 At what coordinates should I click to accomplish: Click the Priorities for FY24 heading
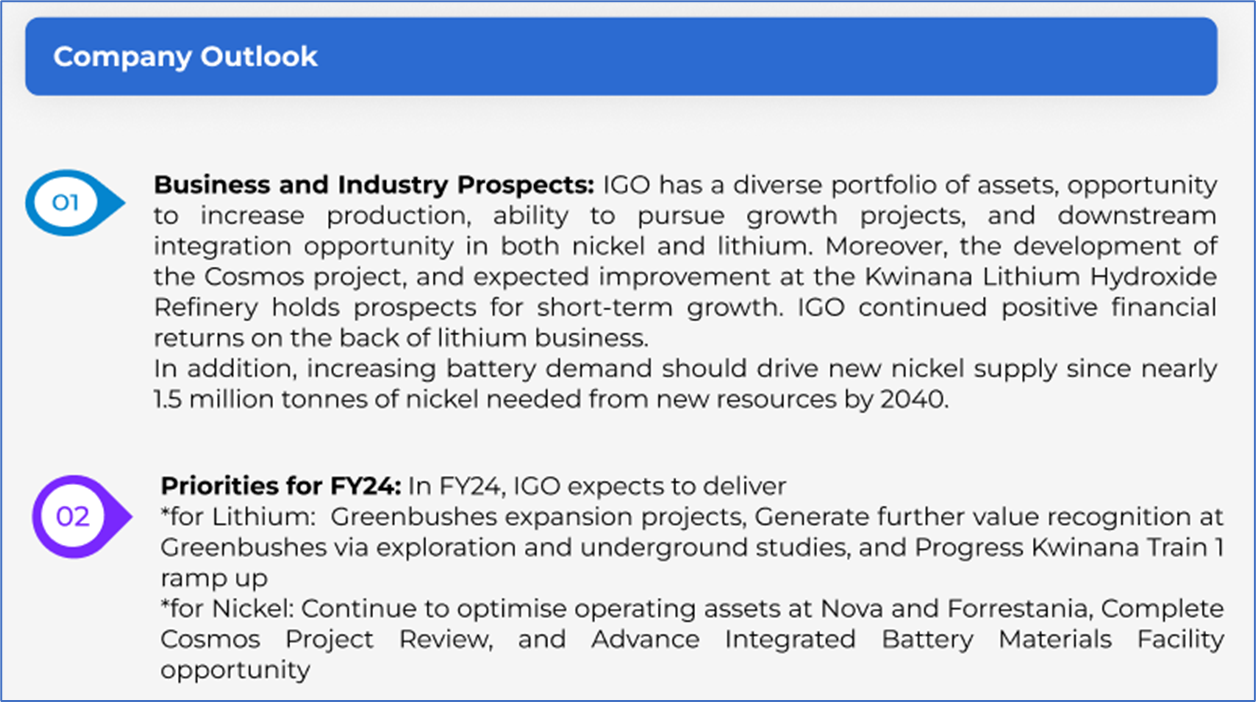pos(281,487)
